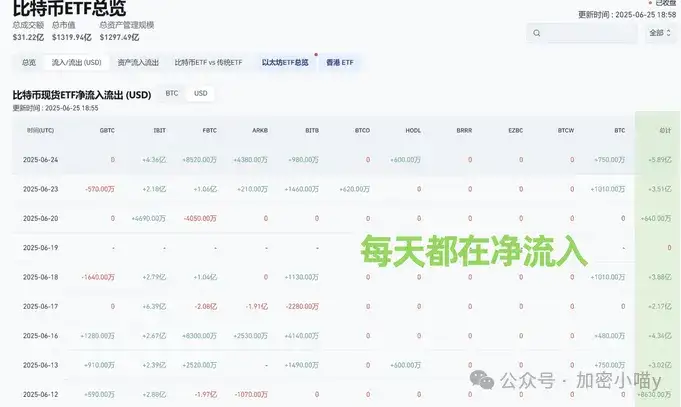The image size is (681, 407).
Task: Click the BTCW column header
Action: point(566,130)
